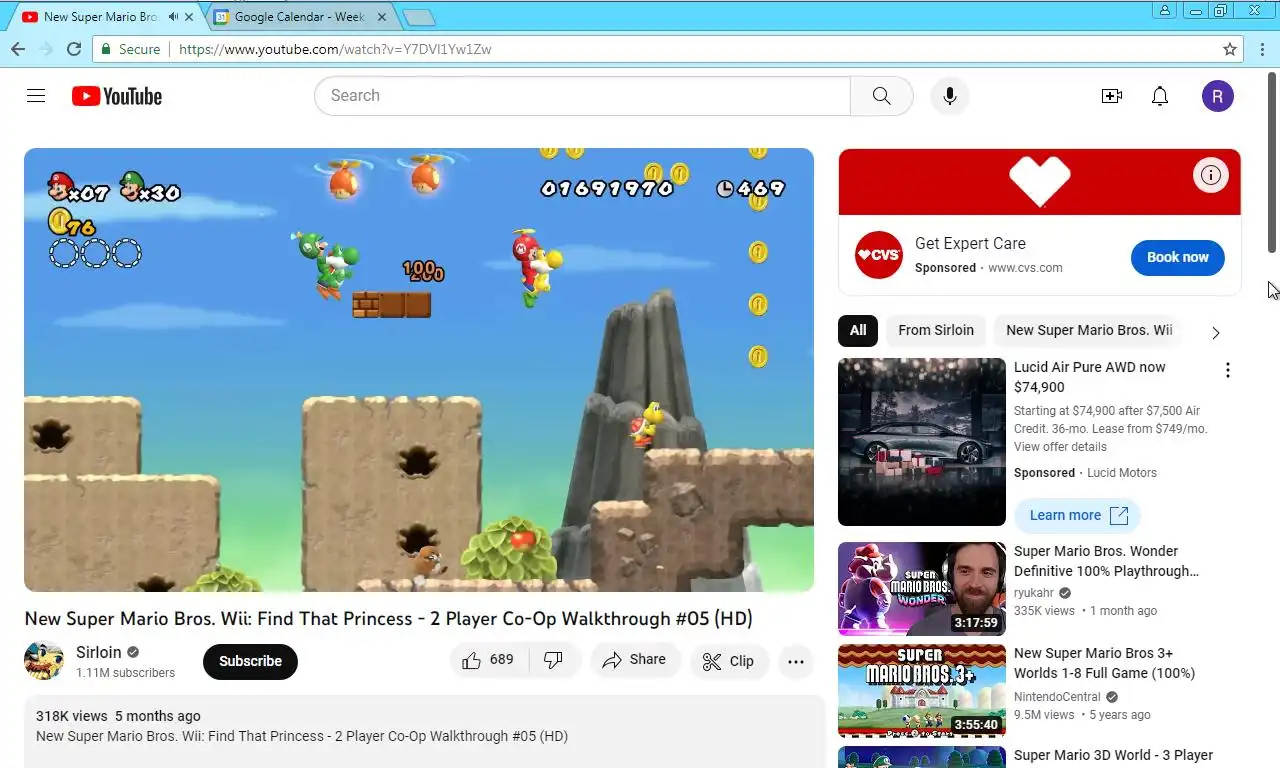Open the ryukahr channel link

[1034, 593]
